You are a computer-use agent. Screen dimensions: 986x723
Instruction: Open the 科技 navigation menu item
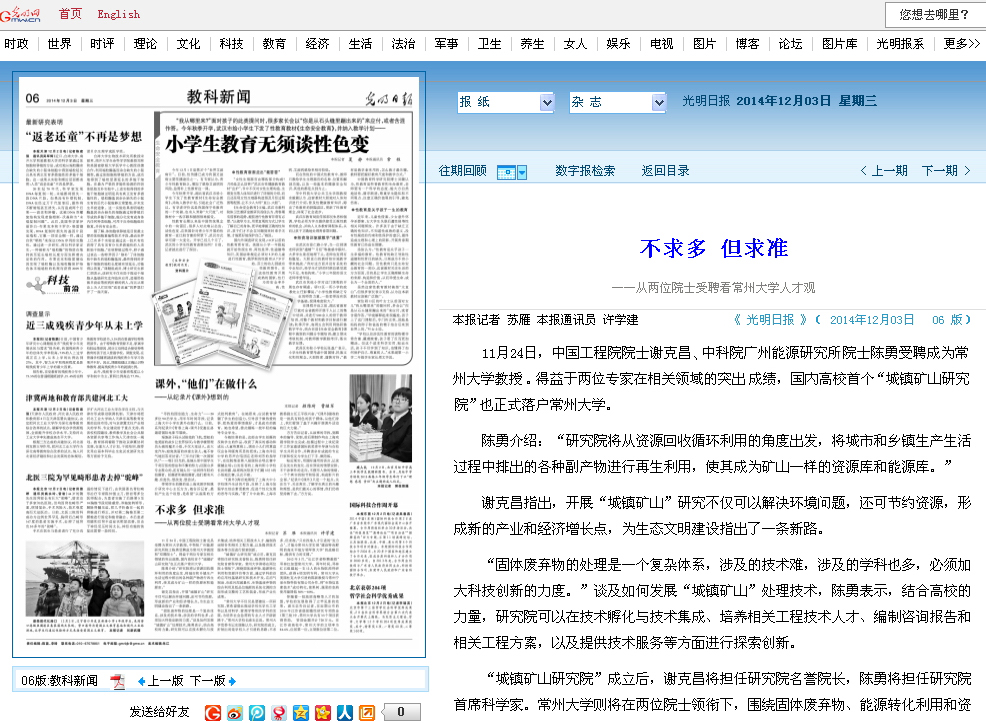pos(231,44)
